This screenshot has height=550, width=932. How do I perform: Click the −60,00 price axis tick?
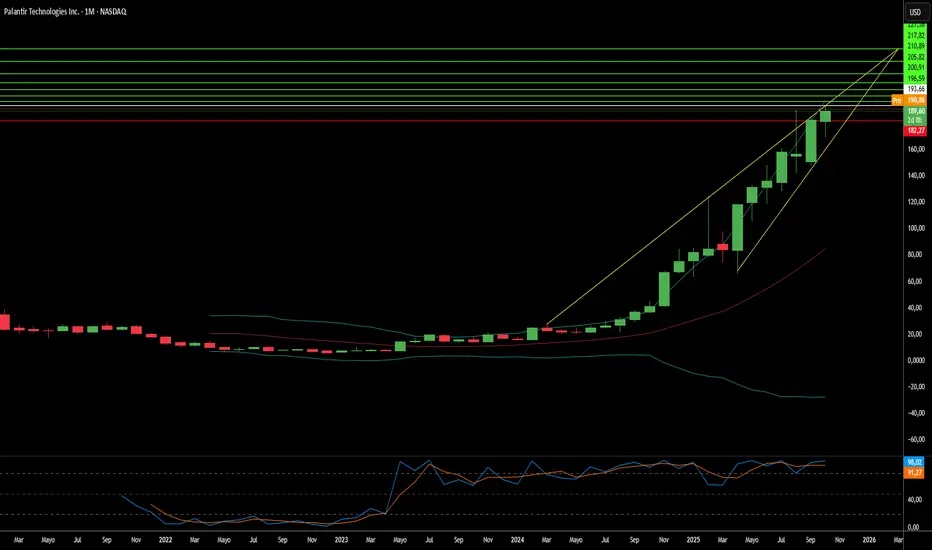pyautogui.click(x=916, y=439)
